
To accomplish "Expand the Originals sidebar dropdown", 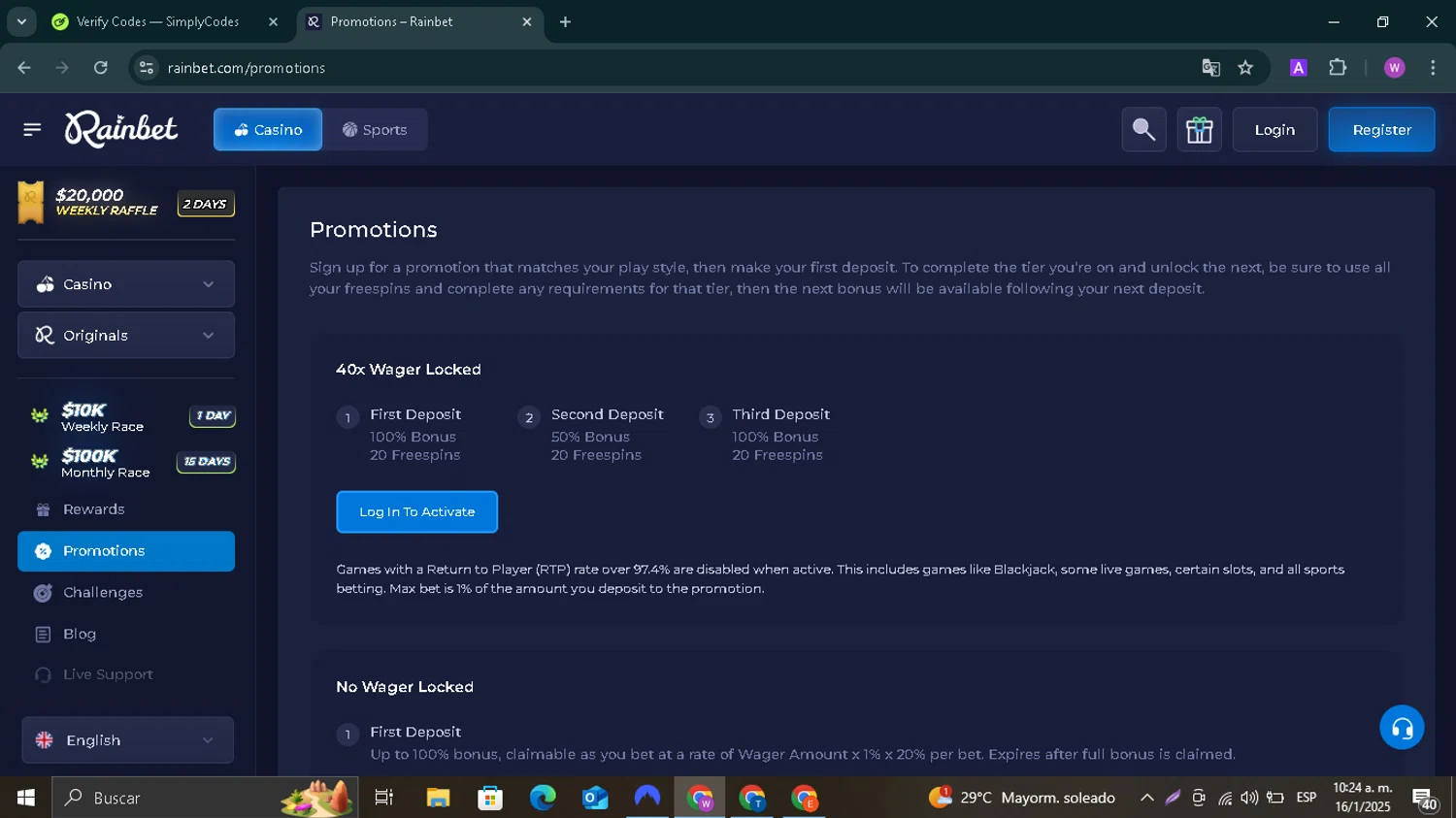I will point(126,335).
